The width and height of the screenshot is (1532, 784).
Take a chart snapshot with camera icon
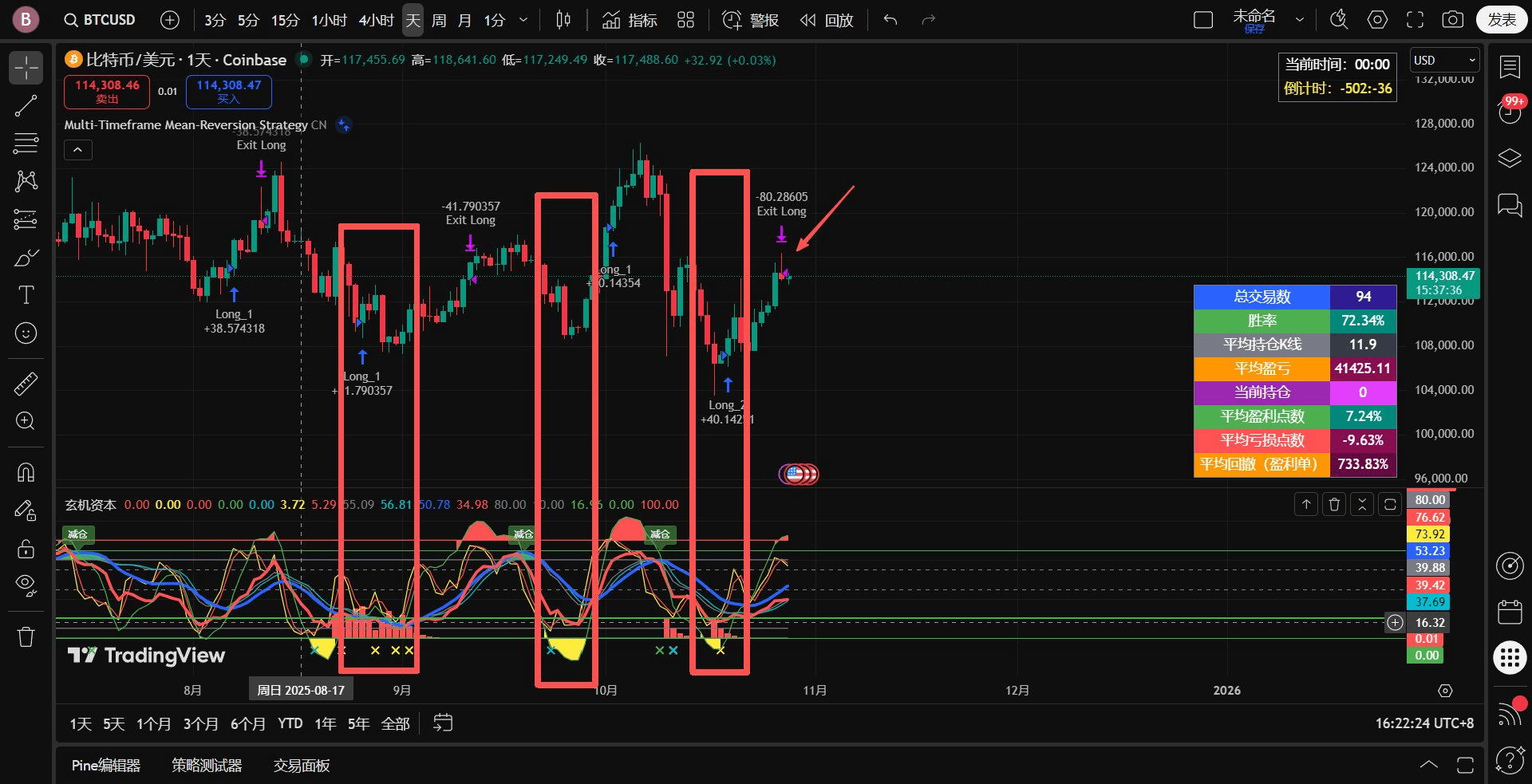pos(1452,20)
